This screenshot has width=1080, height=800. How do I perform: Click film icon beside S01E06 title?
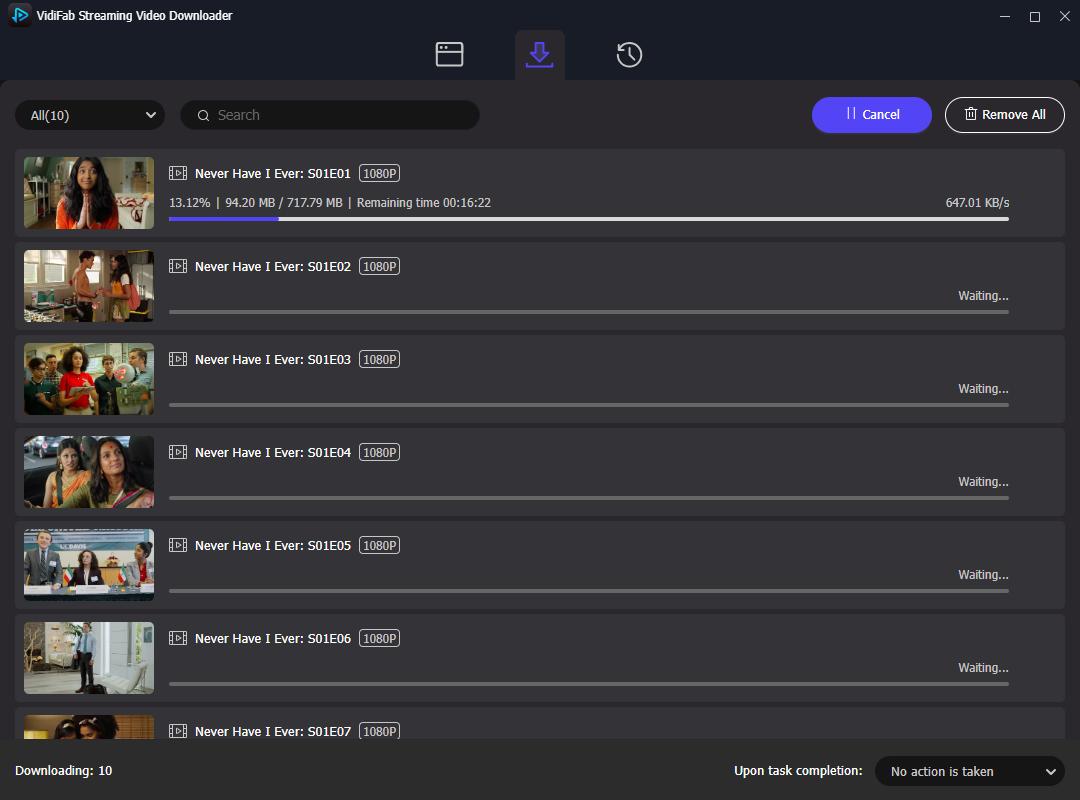[178, 638]
